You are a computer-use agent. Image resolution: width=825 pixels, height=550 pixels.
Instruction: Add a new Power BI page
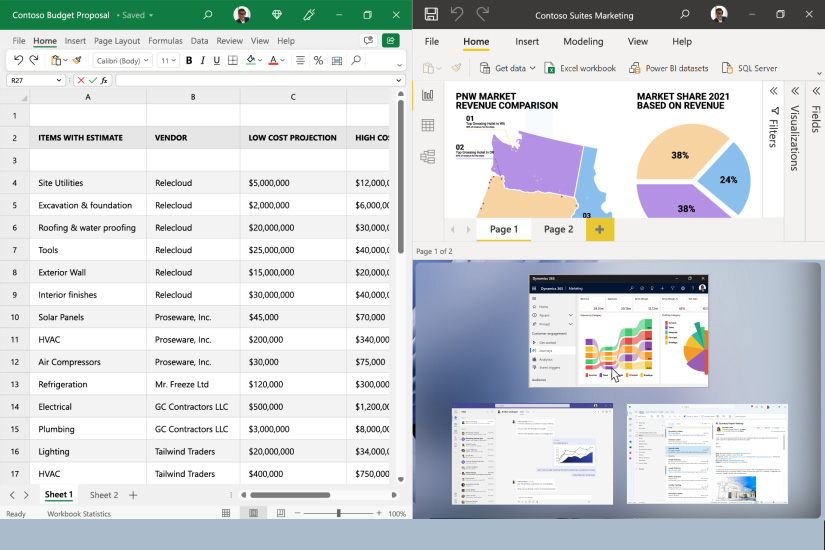click(x=600, y=229)
